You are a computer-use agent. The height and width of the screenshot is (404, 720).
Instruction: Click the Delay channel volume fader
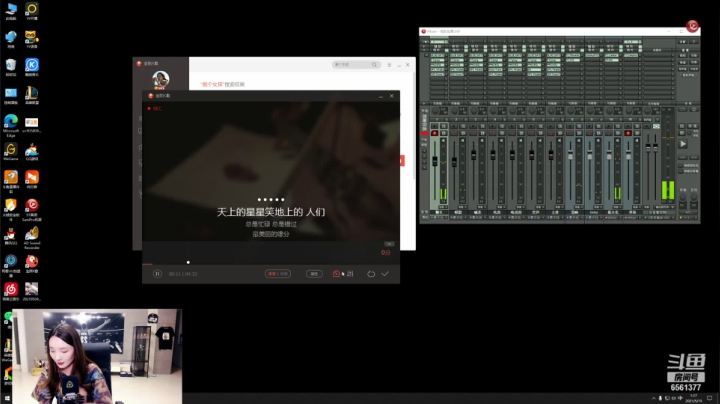590,155
